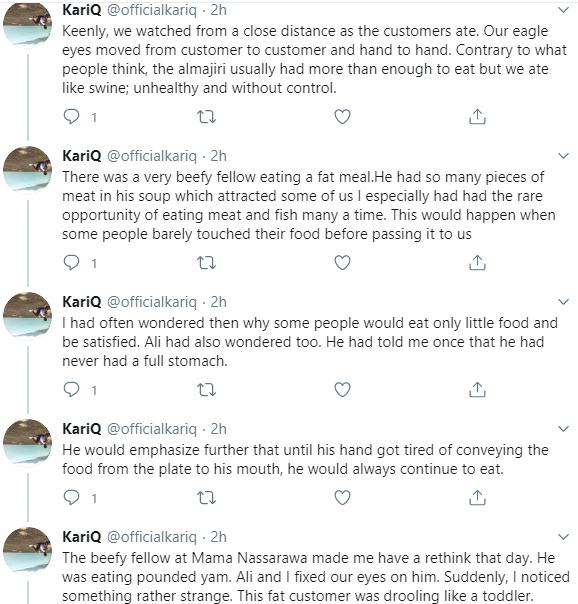The image size is (578, 604).
Task: Retweet the 'I had often wondered' tweet
Action: click(x=206, y=390)
